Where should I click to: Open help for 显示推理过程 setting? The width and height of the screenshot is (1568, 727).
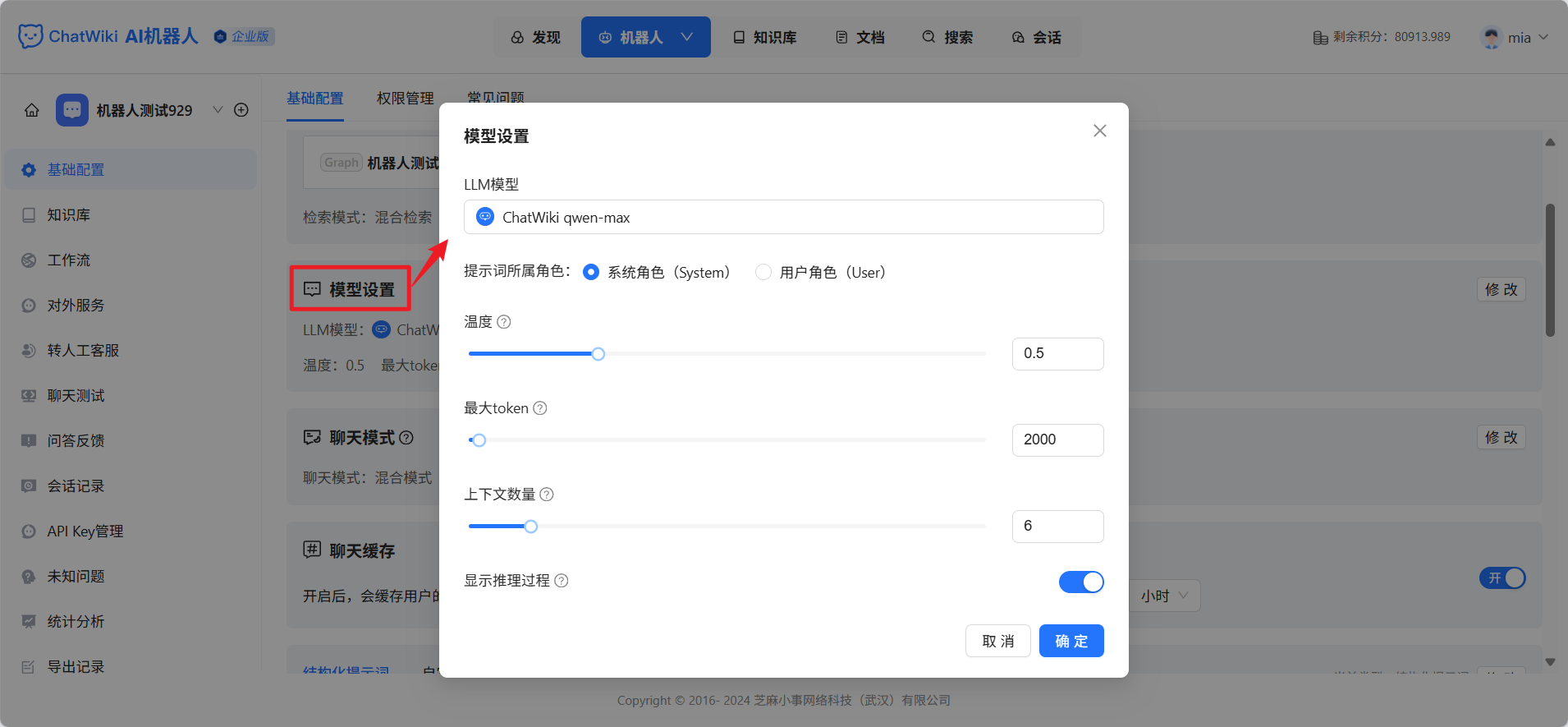tap(562, 581)
